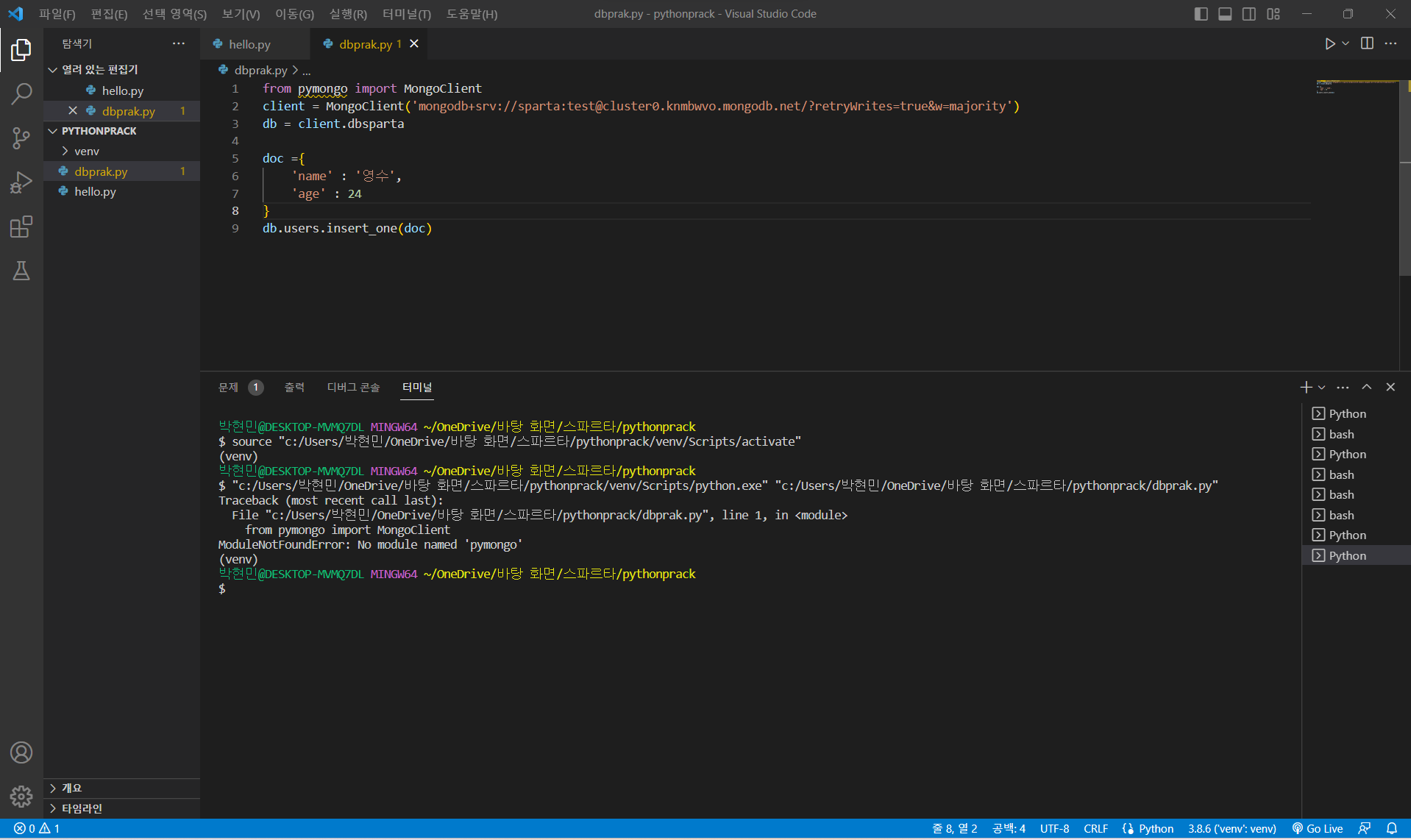Open the 터미널(T) menu
Image resolution: width=1411 pixels, height=840 pixels.
407,14
